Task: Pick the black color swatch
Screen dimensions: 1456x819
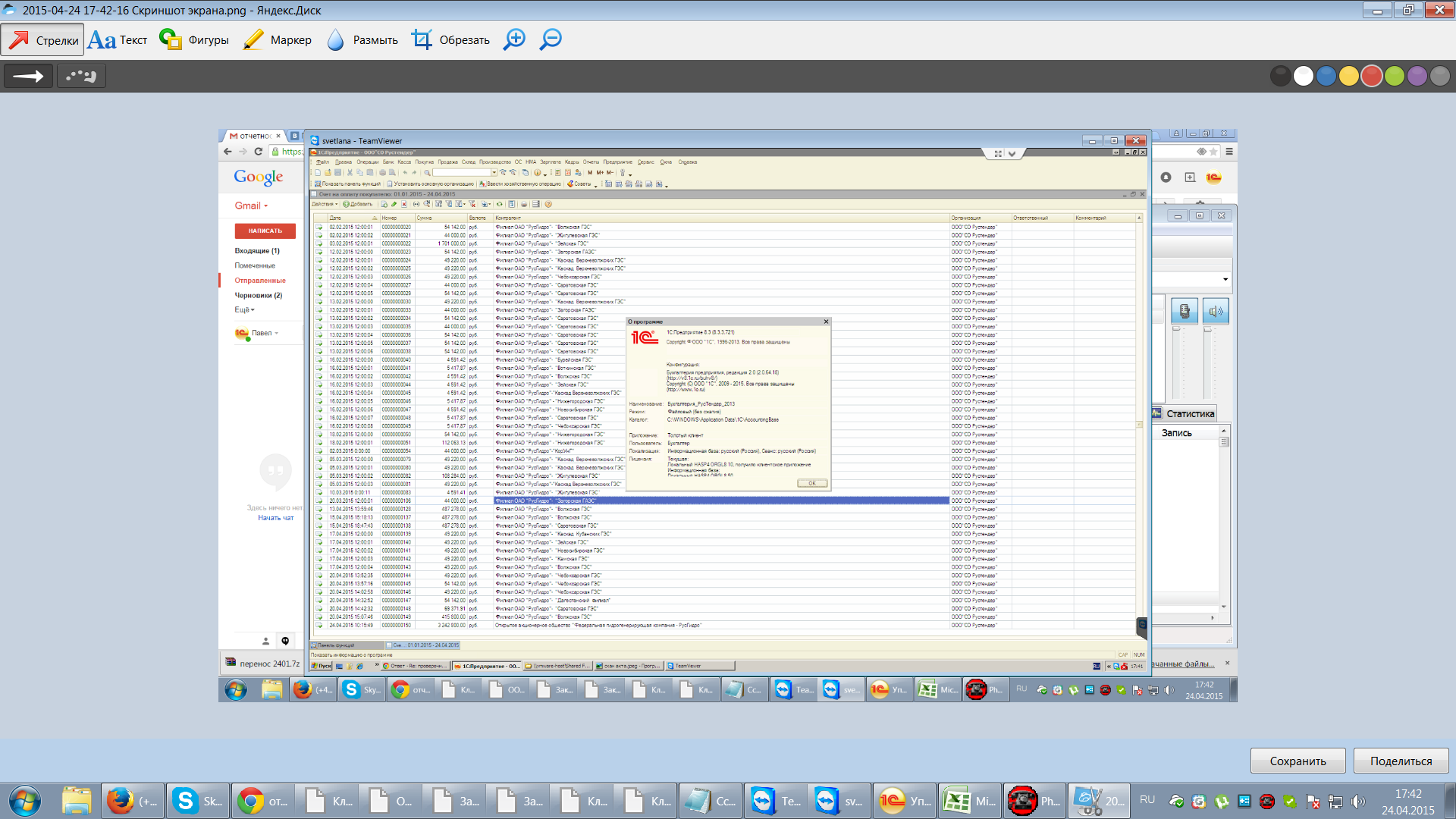Action: 1280,76
